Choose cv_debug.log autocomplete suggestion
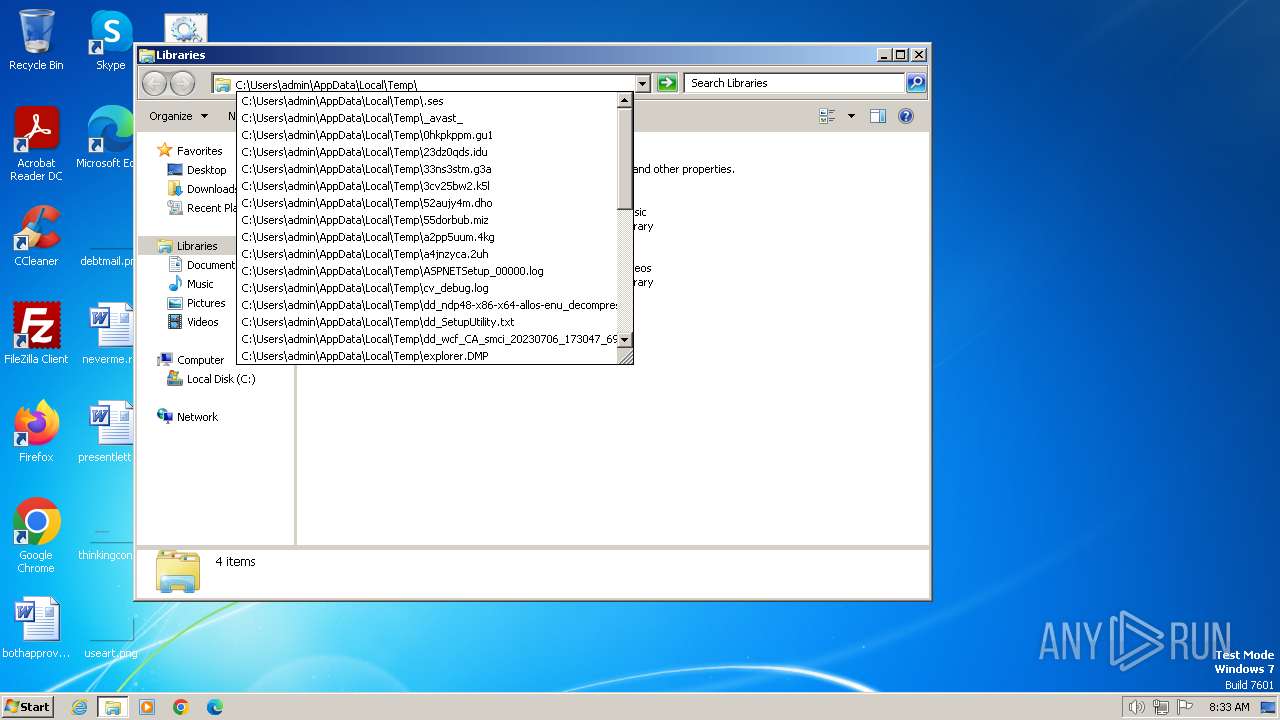 427,288
